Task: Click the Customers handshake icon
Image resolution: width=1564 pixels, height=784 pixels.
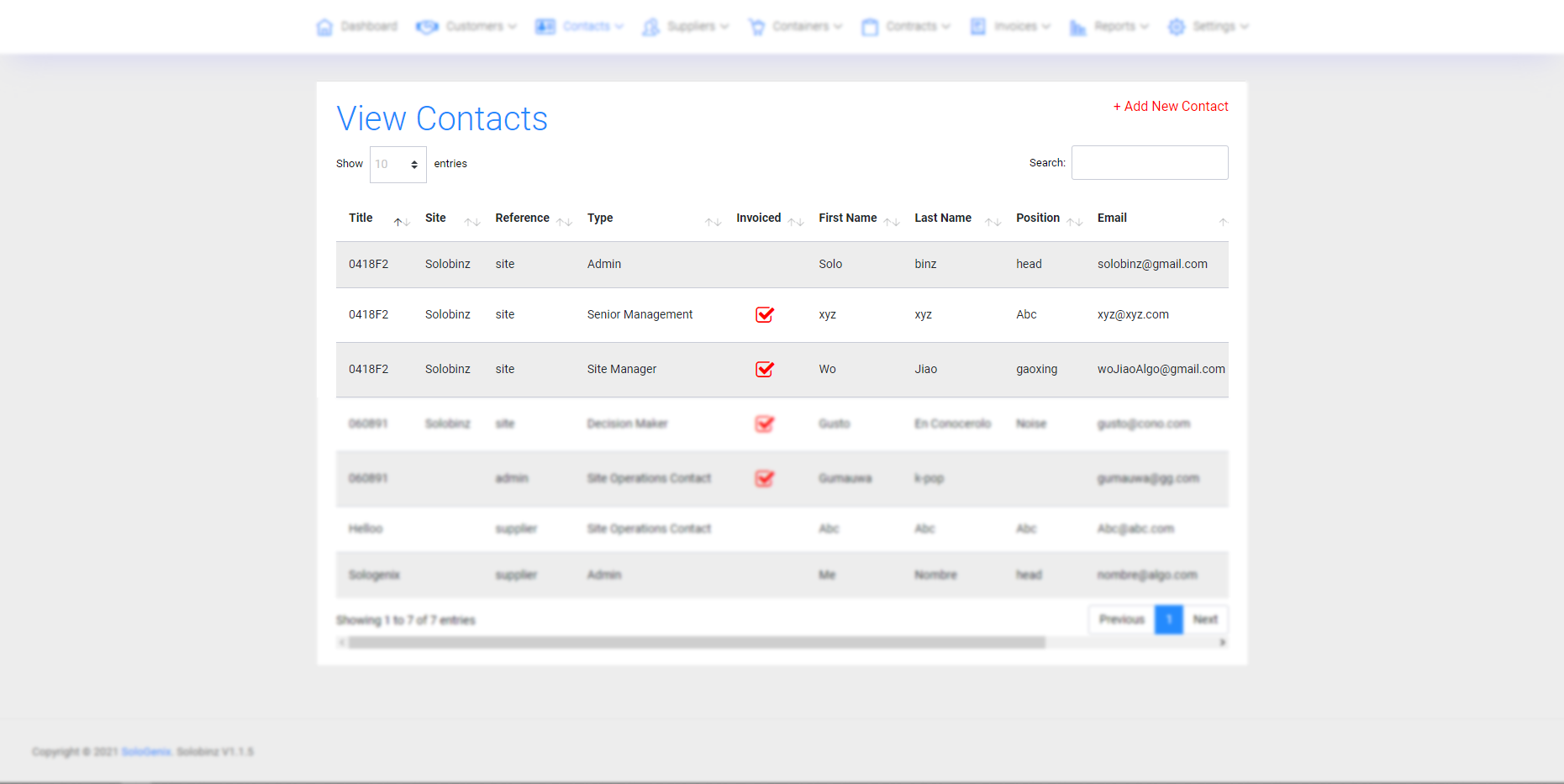Action: pyautogui.click(x=427, y=27)
